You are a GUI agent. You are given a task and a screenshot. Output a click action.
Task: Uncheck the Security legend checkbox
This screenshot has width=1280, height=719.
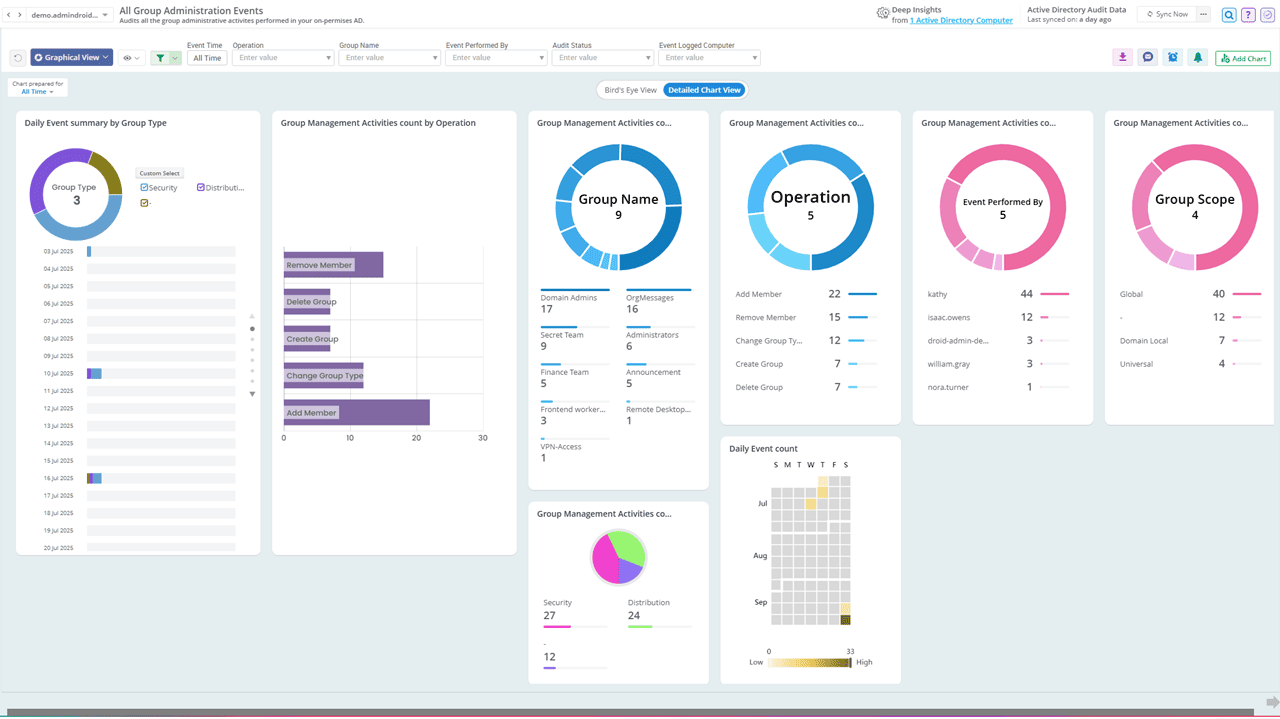145,188
